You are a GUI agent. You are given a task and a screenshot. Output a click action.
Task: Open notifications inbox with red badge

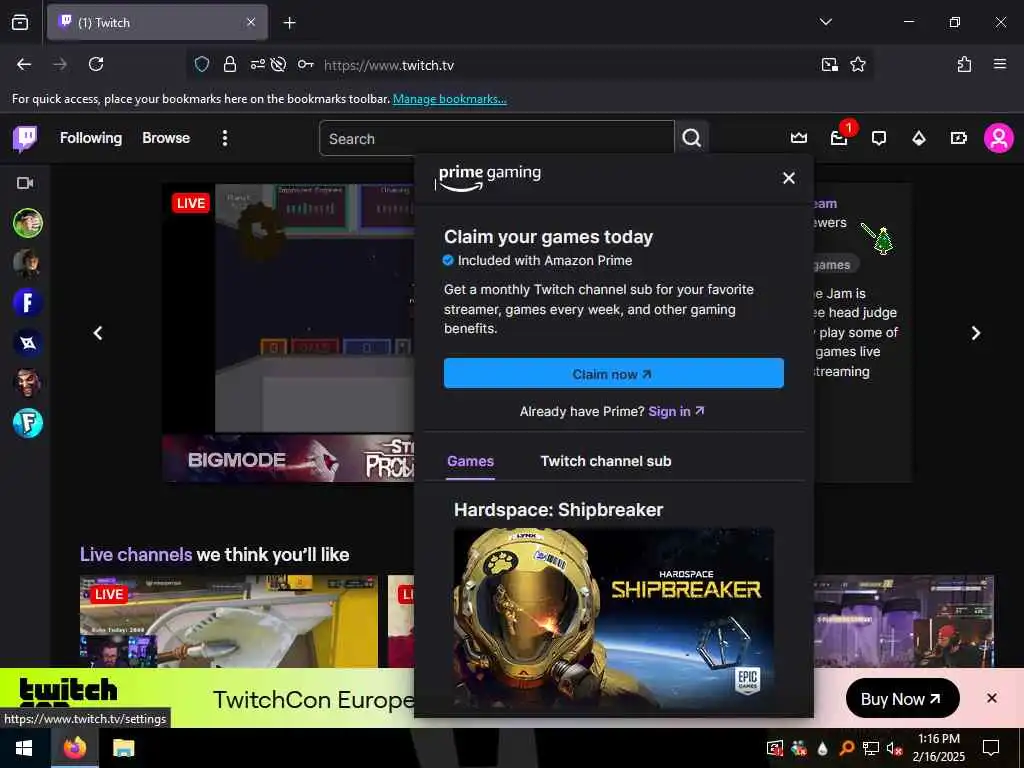(839, 138)
